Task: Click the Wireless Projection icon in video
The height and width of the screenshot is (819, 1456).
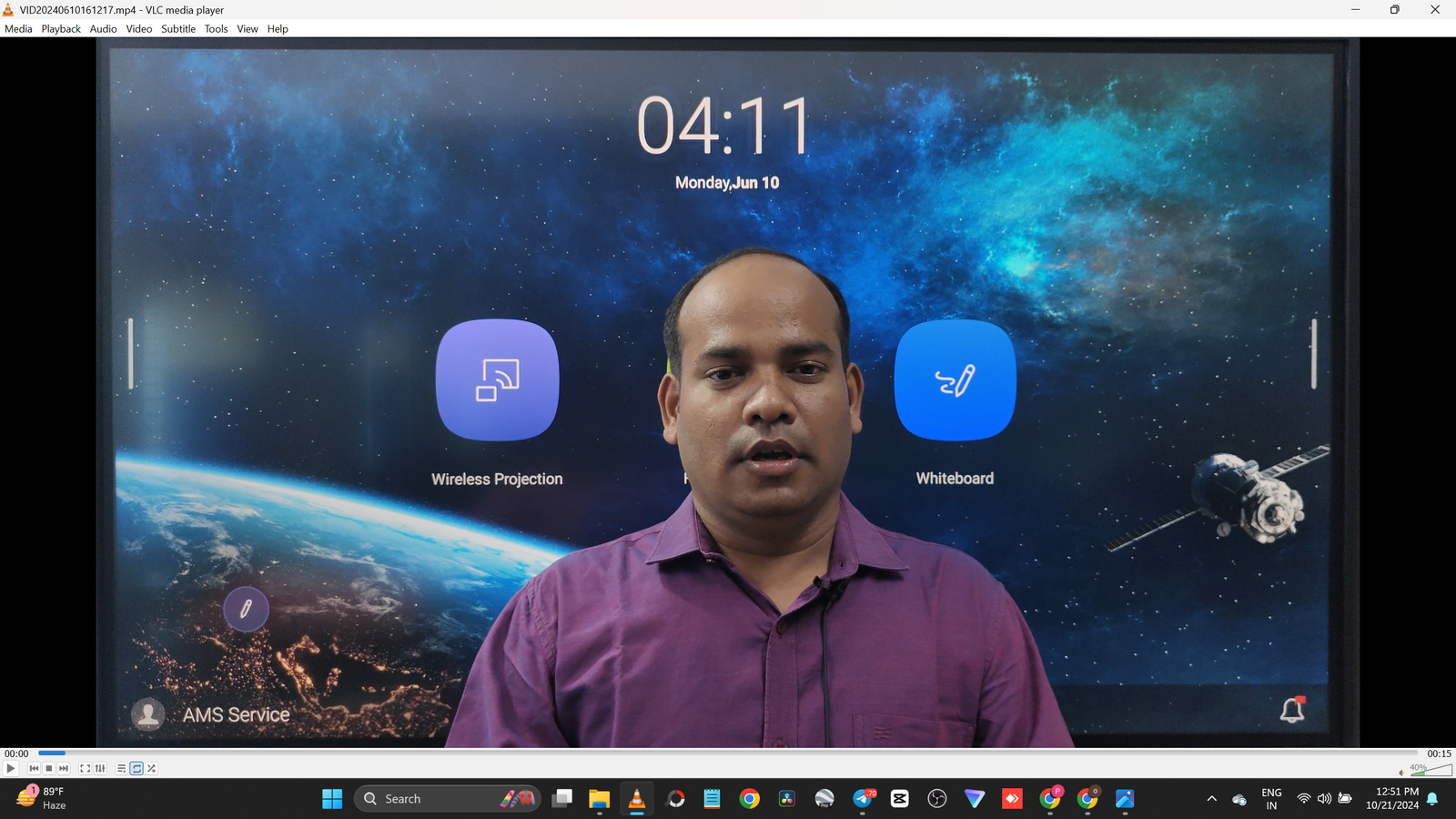Action: [x=497, y=379]
